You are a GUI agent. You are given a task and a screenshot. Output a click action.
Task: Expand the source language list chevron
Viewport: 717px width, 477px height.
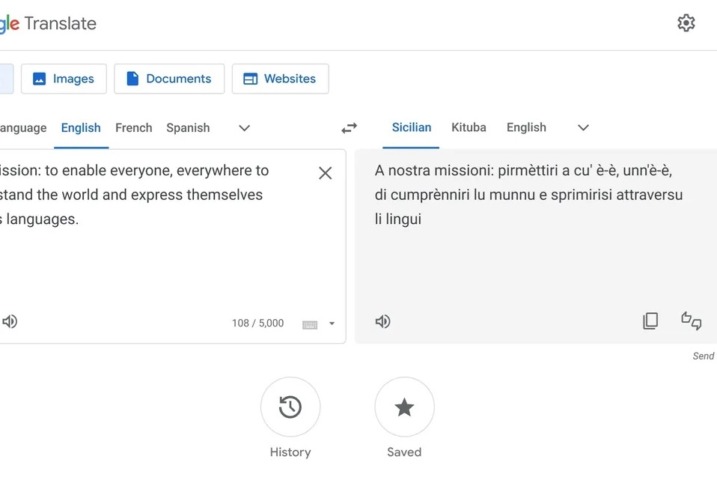(245, 128)
